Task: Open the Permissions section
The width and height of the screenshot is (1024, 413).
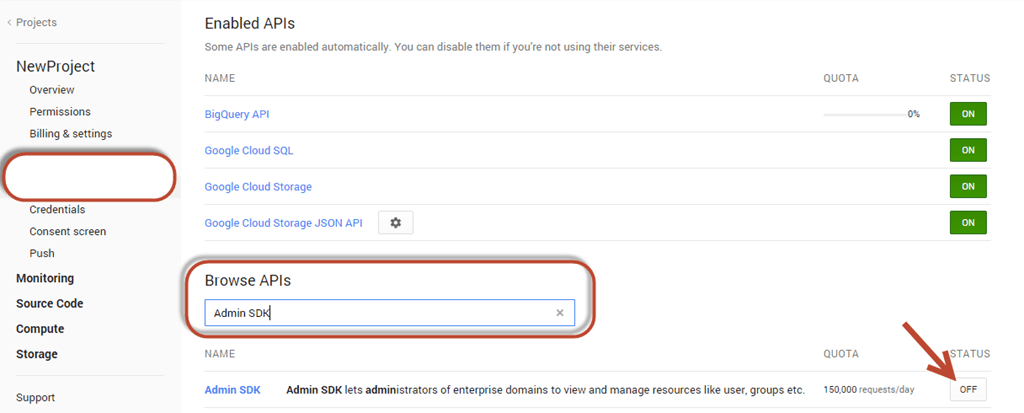Action: (60, 112)
